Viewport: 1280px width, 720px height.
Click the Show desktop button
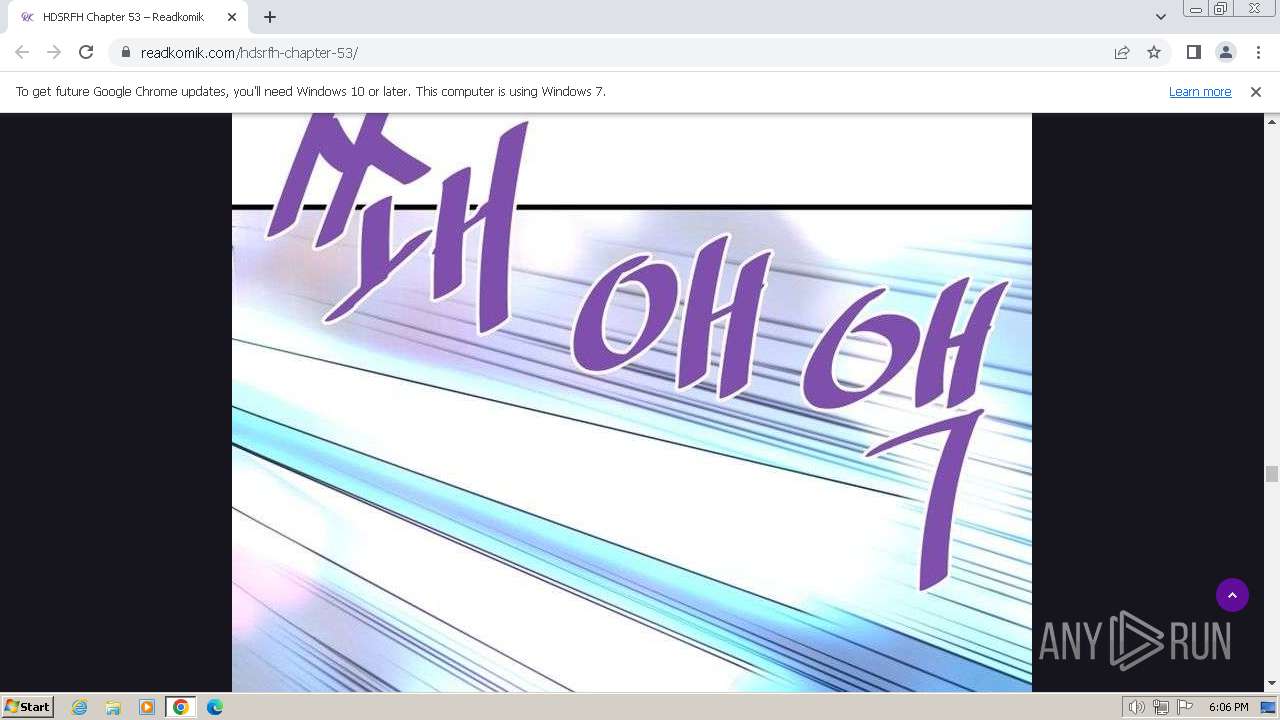pyautogui.click(x=1270, y=707)
